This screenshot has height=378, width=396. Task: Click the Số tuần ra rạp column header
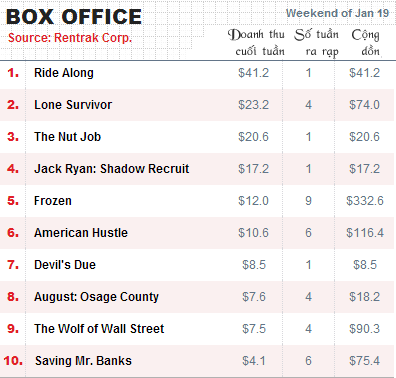(x=316, y=43)
